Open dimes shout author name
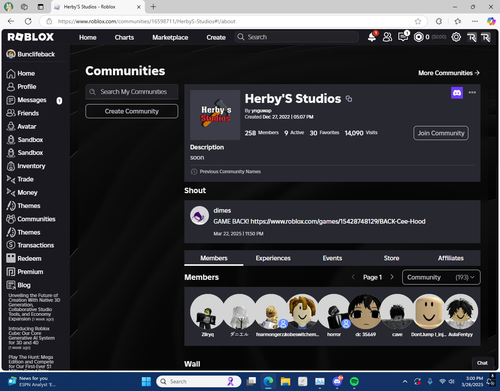 pyautogui.click(x=222, y=211)
